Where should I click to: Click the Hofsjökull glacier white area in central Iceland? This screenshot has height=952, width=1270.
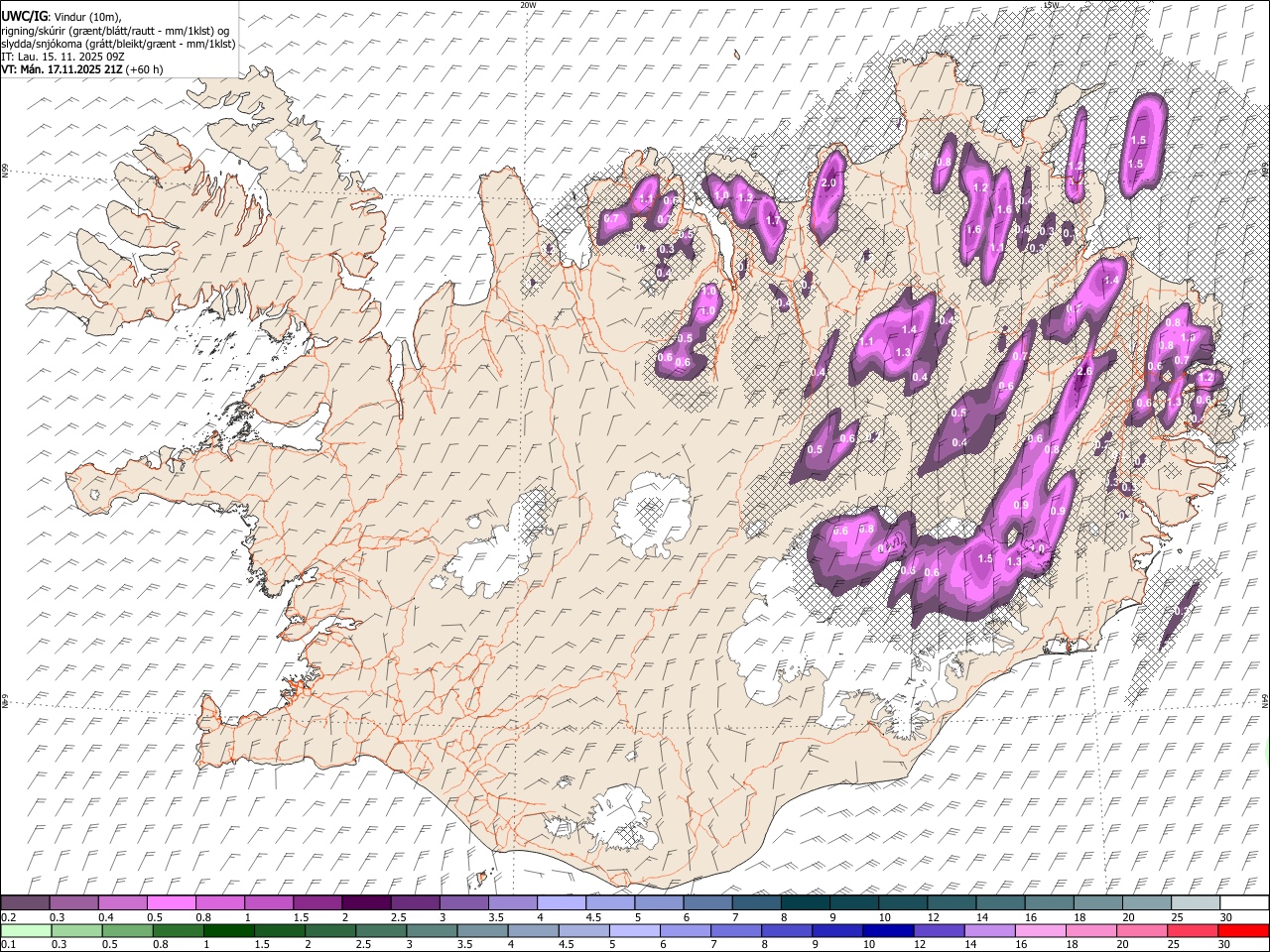[650, 514]
